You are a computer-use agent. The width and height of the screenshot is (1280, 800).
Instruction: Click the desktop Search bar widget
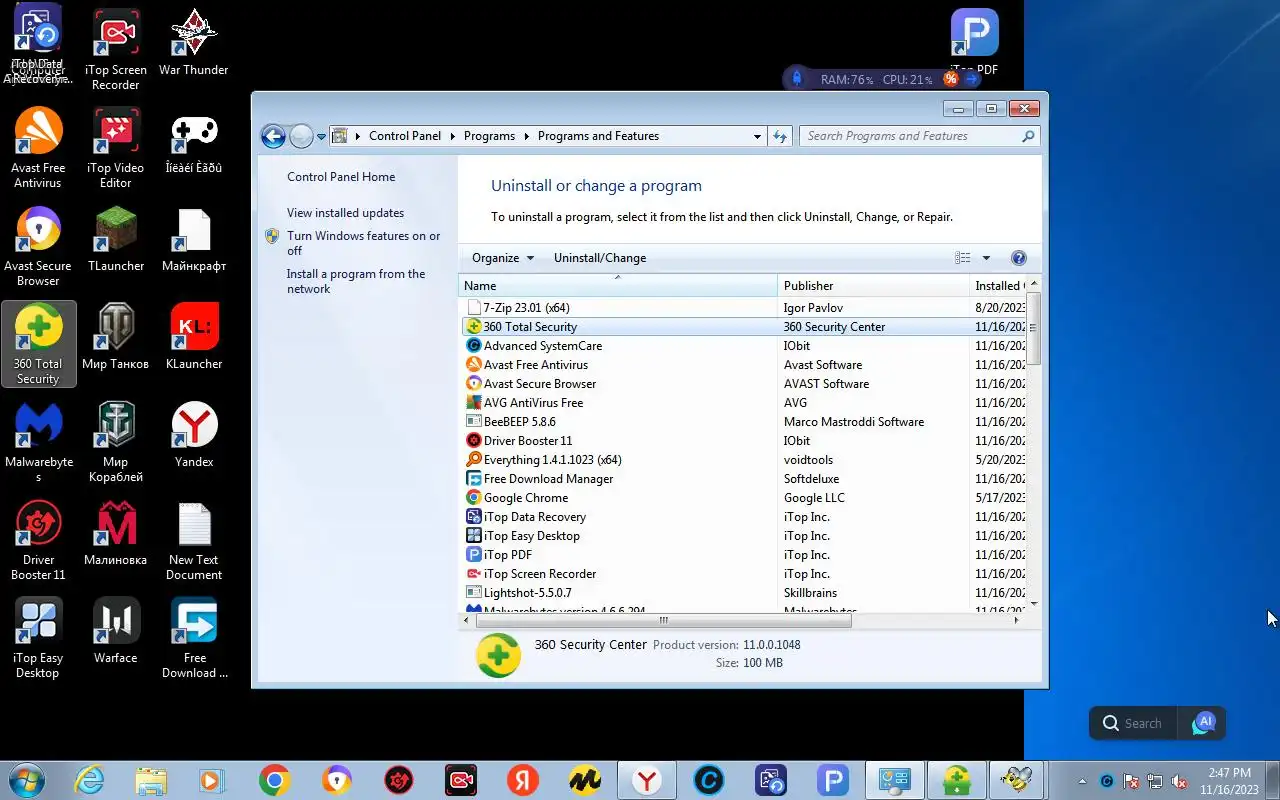tap(1133, 723)
